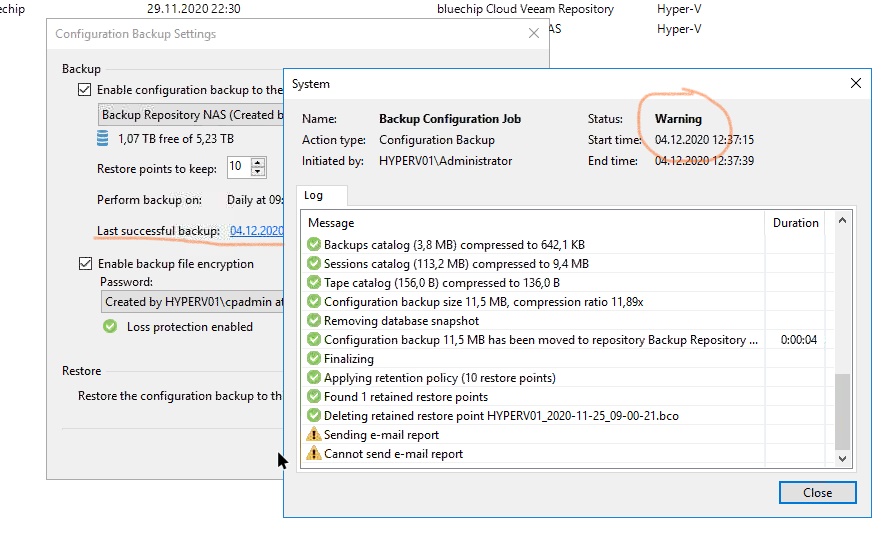Click success icon beside Found 1 retained restore points
This screenshot has height=538, width=894.
314,397
